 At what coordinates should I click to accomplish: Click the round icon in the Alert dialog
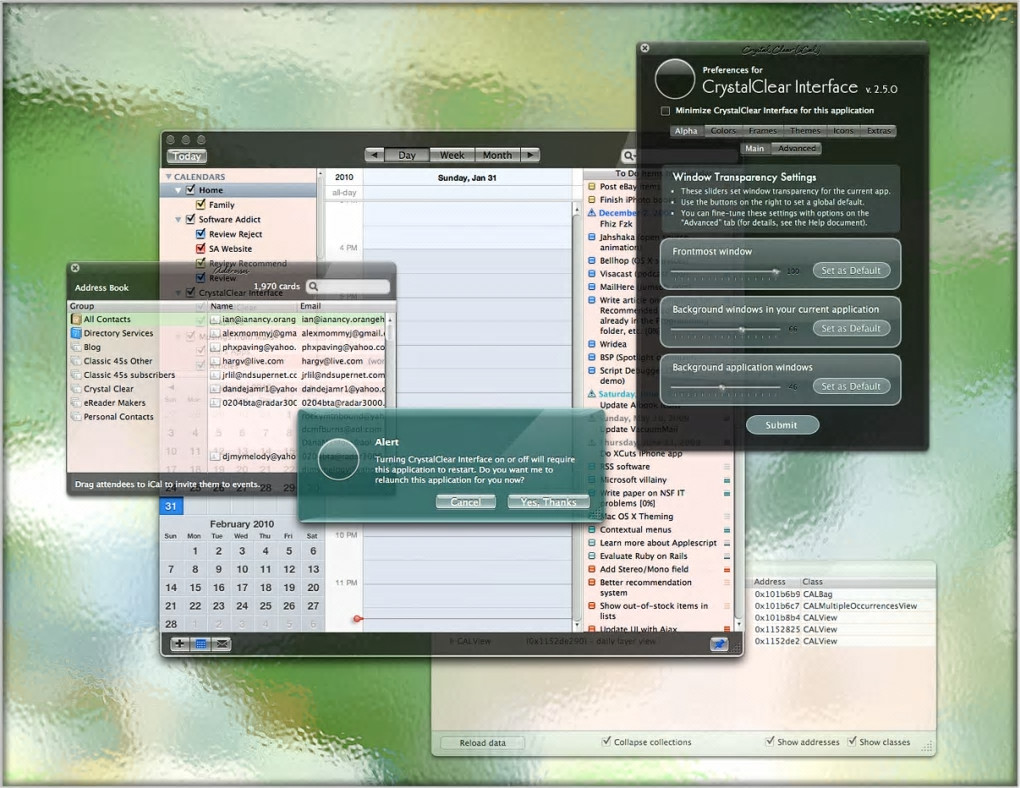pyautogui.click(x=338, y=459)
